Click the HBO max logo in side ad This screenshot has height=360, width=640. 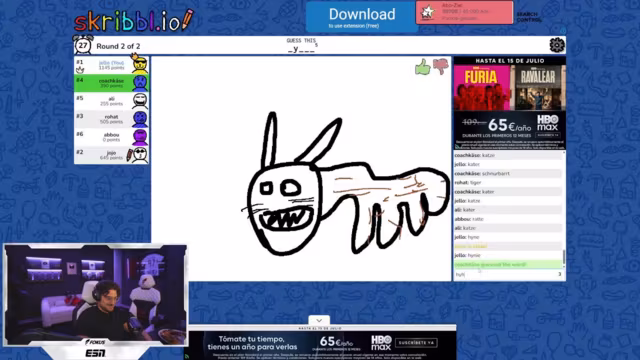548,122
